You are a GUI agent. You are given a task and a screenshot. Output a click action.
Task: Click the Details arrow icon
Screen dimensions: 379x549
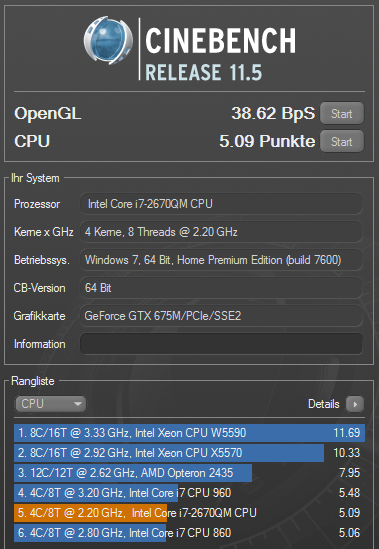pos(355,404)
